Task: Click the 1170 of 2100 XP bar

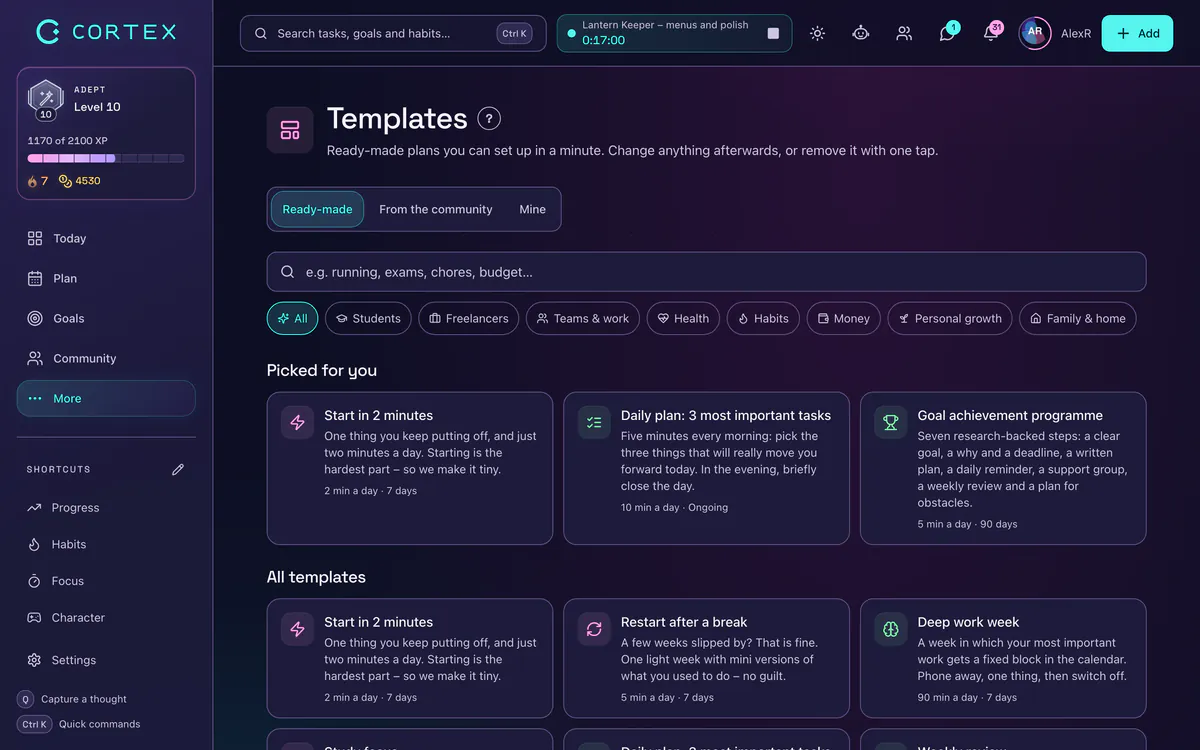Action: (106, 158)
